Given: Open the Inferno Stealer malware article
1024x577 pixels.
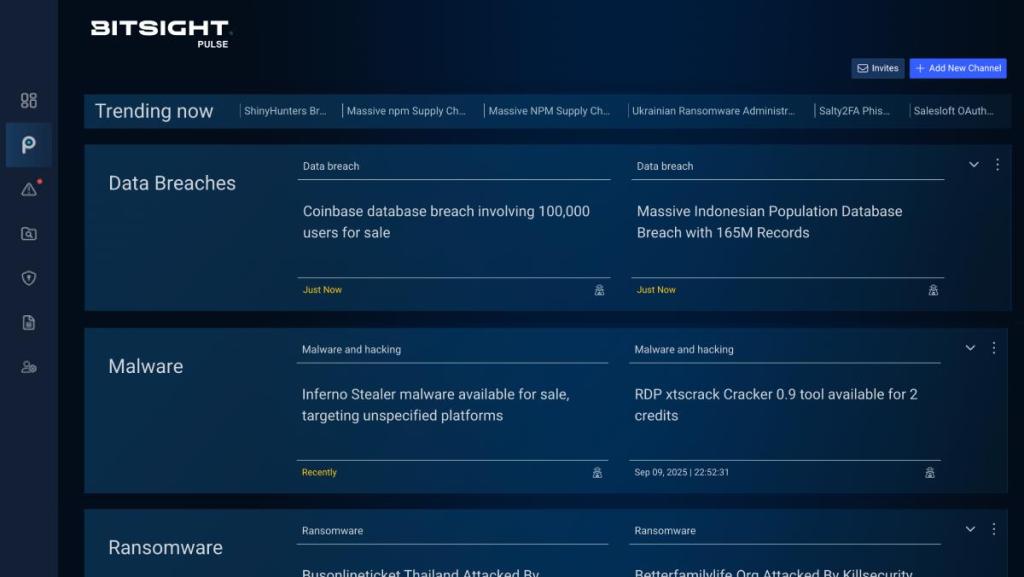Looking at the screenshot, I should pyautogui.click(x=436, y=405).
